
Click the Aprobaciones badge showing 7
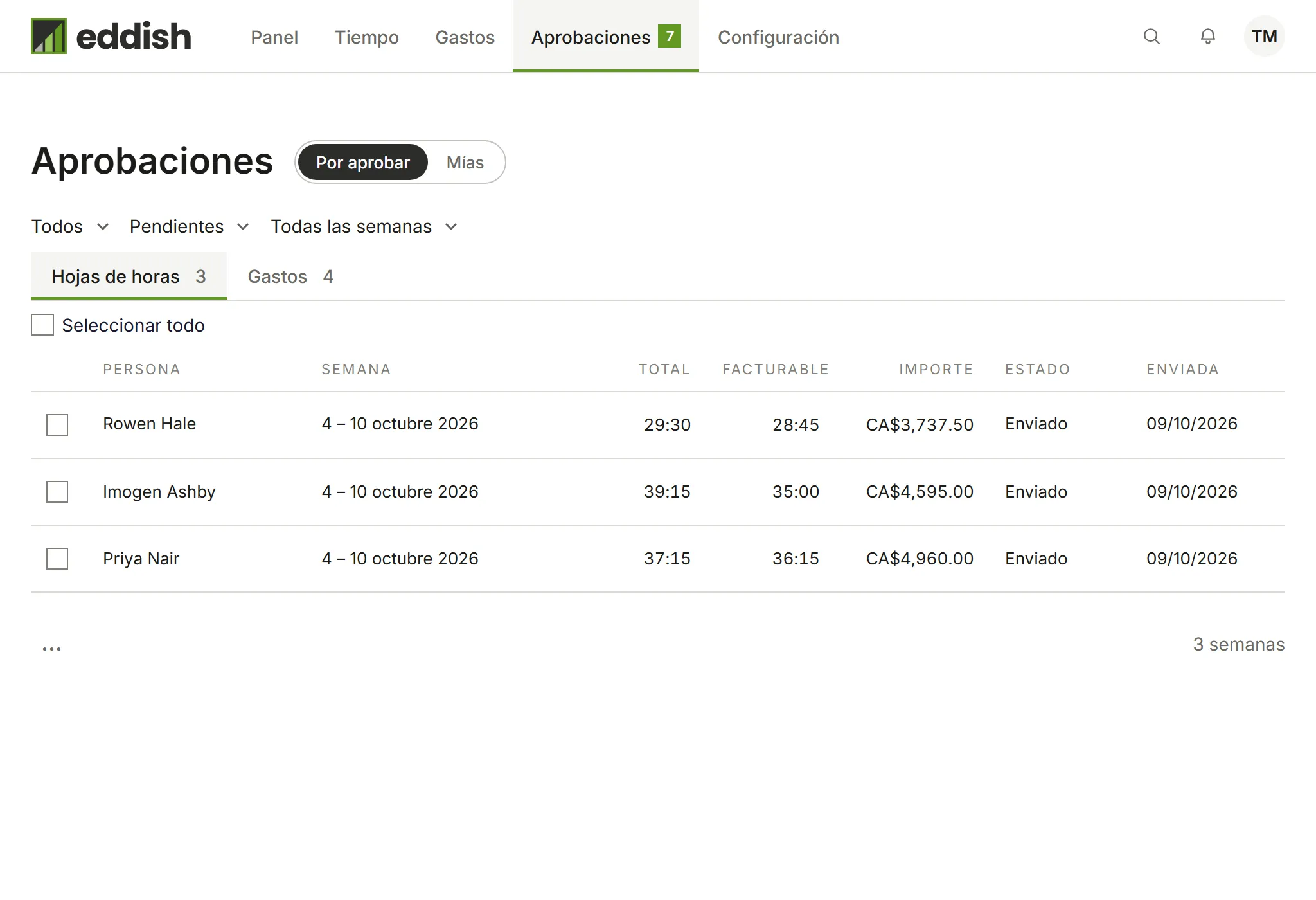click(x=670, y=36)
